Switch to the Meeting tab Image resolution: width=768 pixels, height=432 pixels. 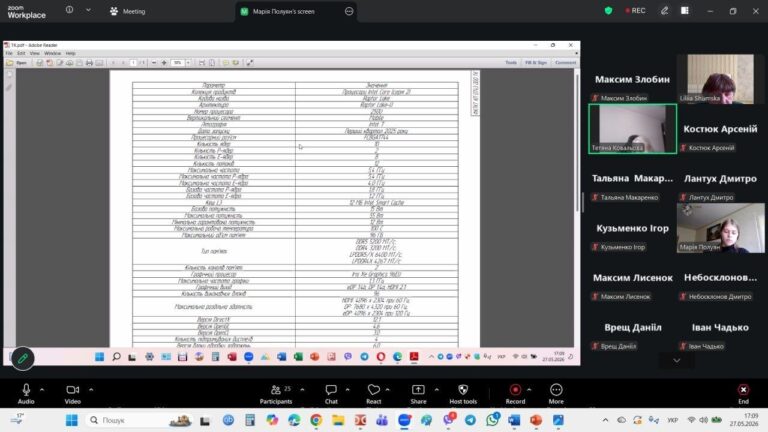(x=127, y=11)
